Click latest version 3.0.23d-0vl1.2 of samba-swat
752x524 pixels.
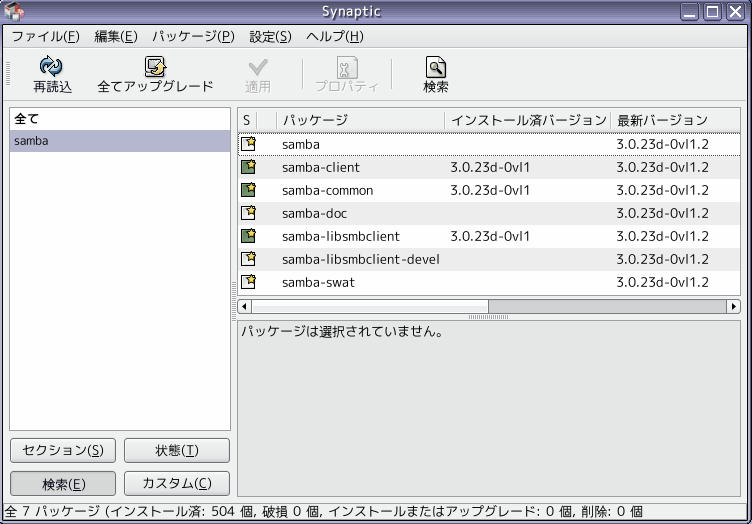point(662,282)
